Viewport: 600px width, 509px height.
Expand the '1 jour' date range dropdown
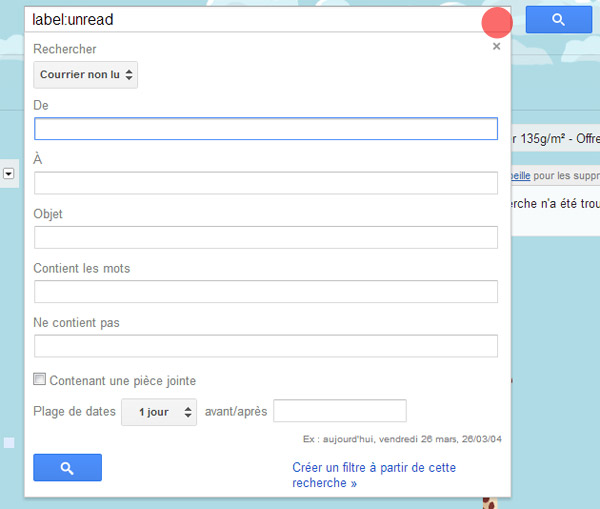[159, 412]
